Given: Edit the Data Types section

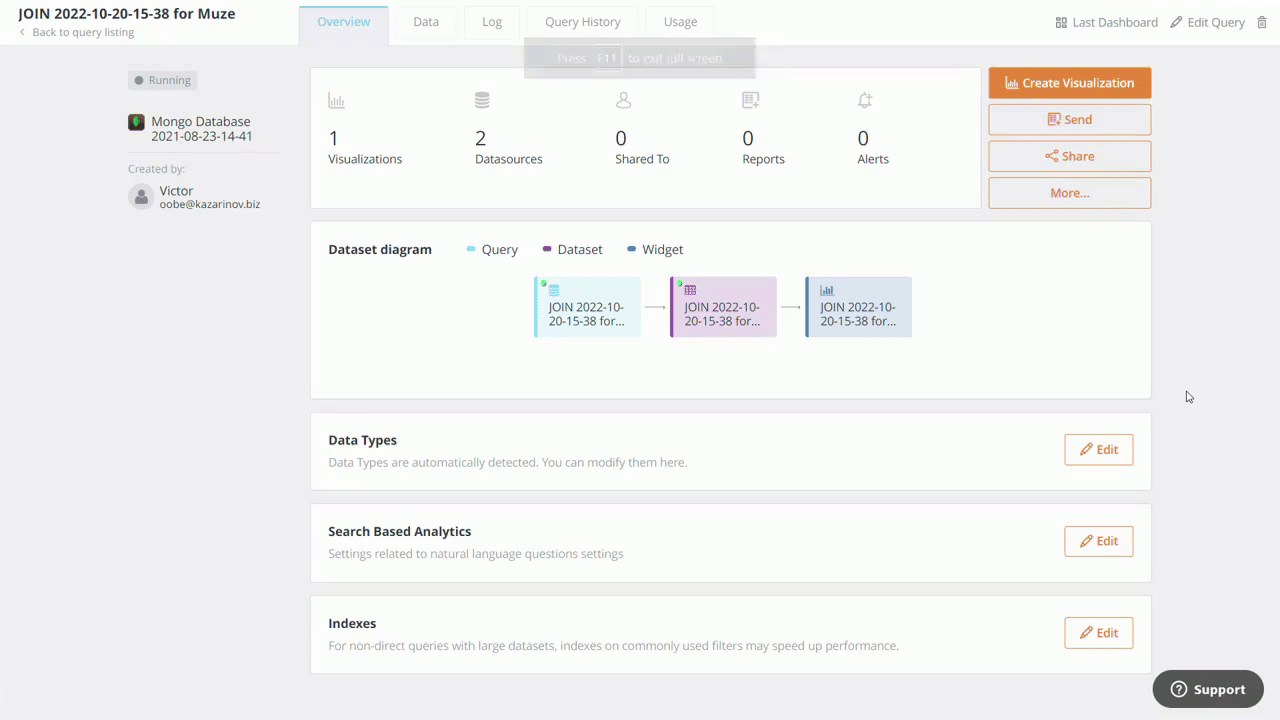Looking at the screenshot, I should pyautogui.click(x=1098, y=450).
